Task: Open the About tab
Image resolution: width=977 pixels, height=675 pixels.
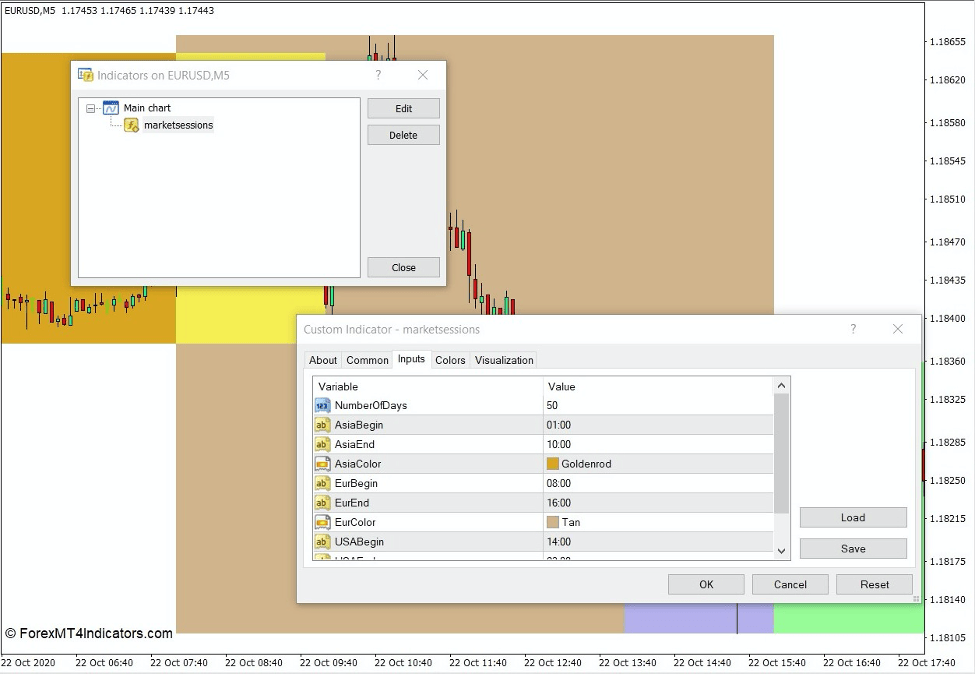Action: click(323, 360)
